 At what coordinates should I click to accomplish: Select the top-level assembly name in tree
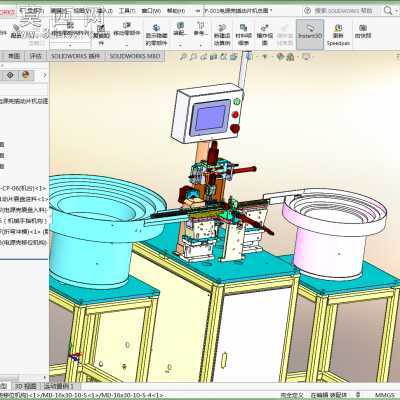[x=23, y=101]
